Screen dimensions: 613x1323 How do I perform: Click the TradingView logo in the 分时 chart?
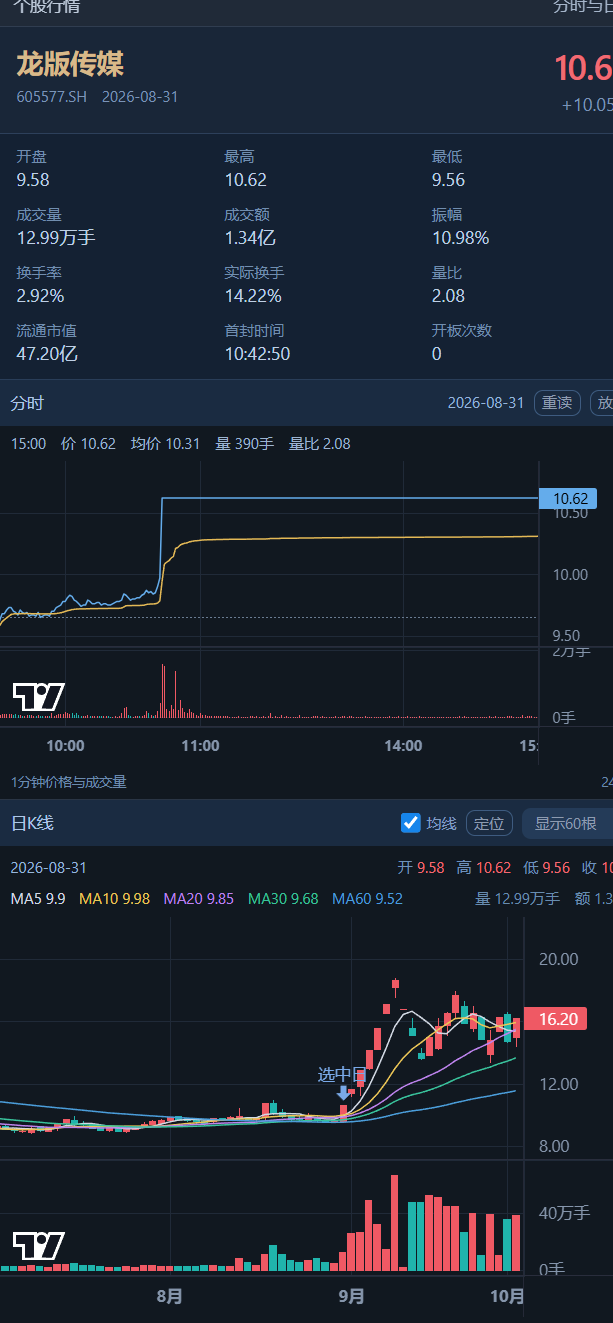39,697
